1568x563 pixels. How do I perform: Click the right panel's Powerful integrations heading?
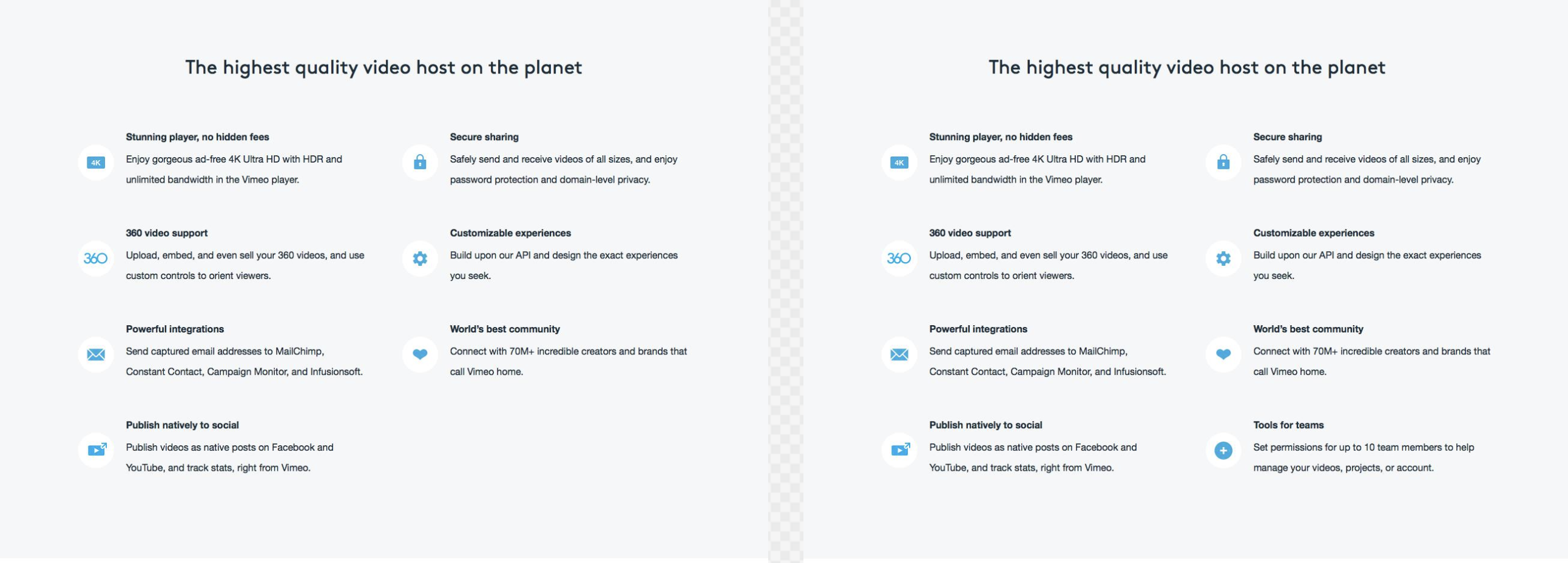click(x=978, y=329)
